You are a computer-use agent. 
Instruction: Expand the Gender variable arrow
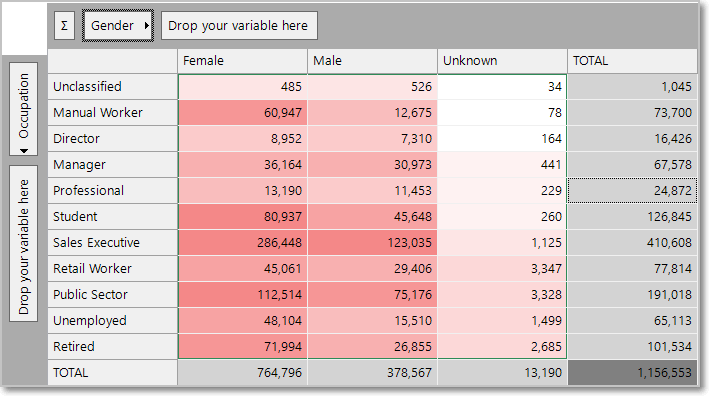(147, 26)
